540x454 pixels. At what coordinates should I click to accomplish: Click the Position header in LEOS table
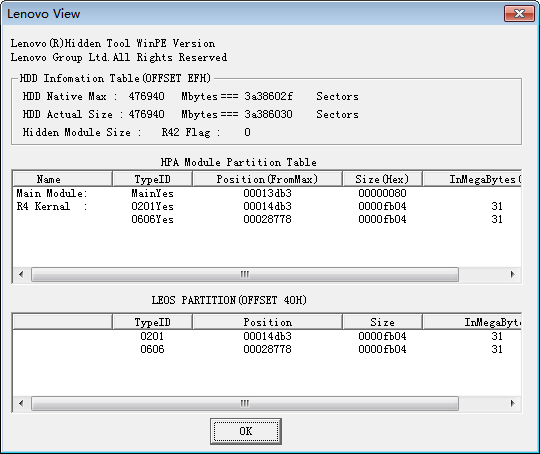pos(267,322)
